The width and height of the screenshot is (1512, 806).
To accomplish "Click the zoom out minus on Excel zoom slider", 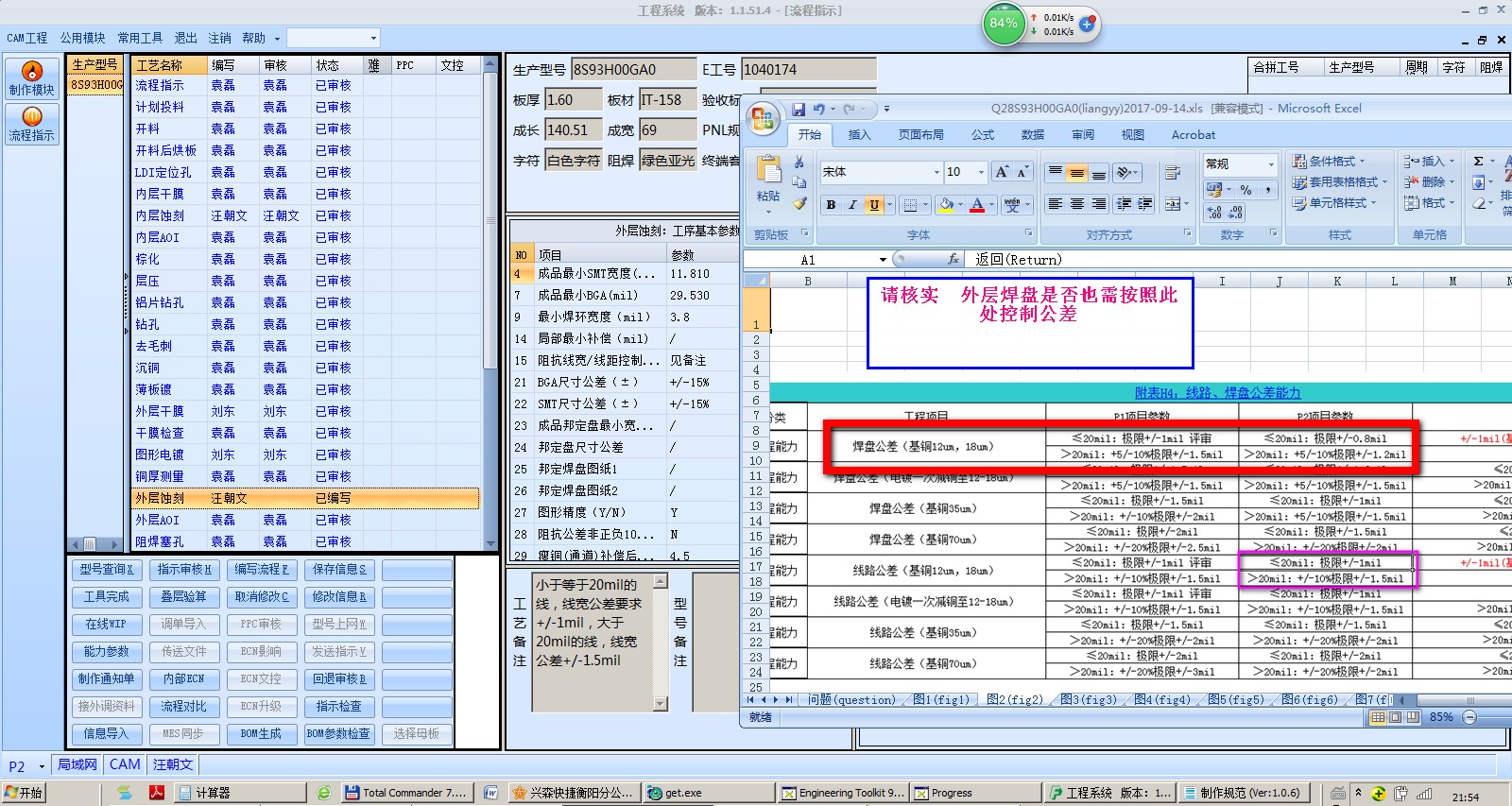I will tap(1469, 717).
